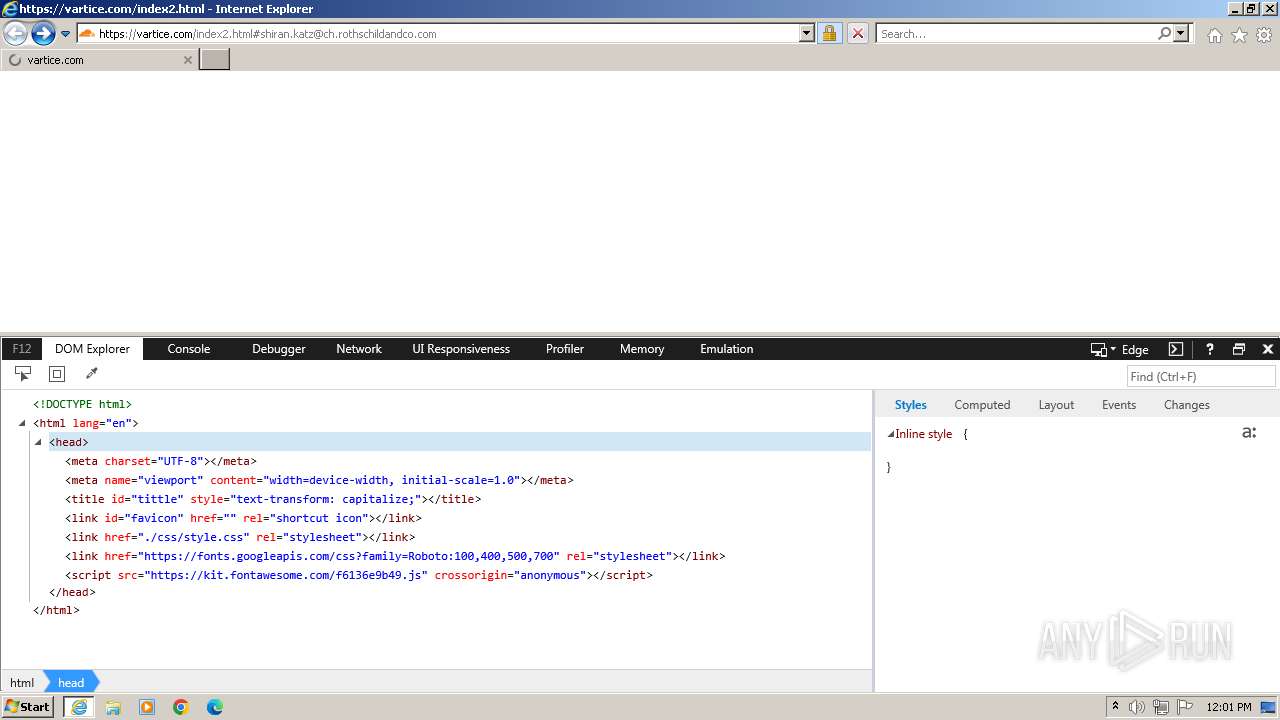Viewport: 1280px width, 720px height.
Task: Select the meta viewport node
Action: (x=319, y=480)
